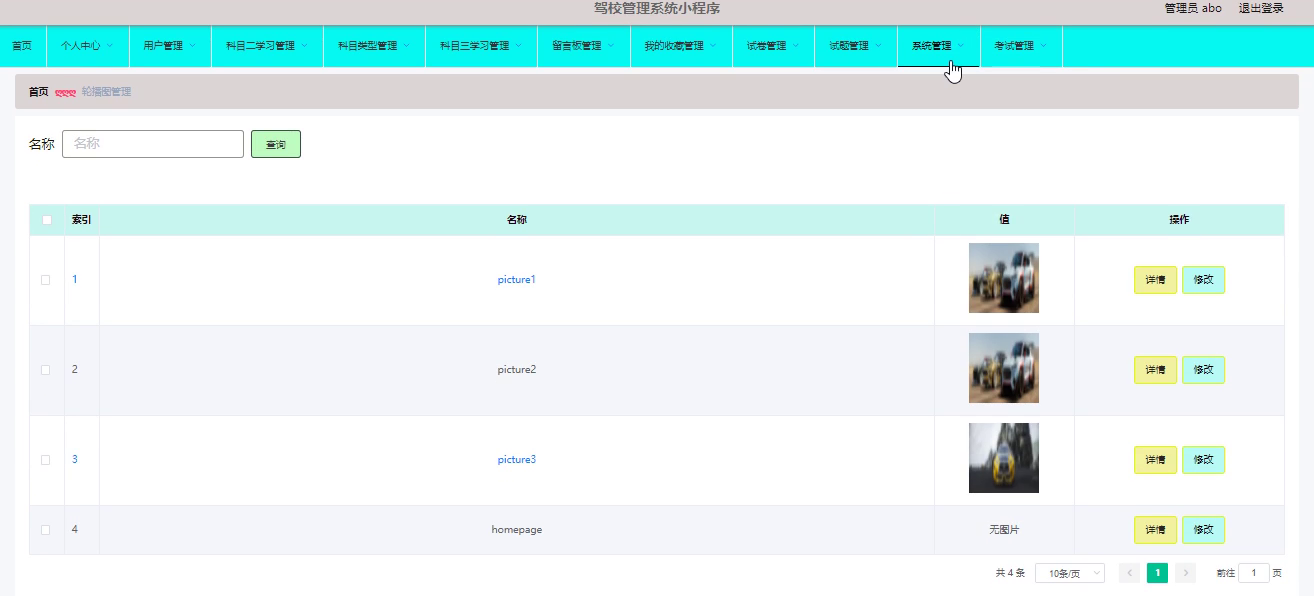Screen dimensions: 1314x596
Task: Open the picture1 link
Action: 516,279
